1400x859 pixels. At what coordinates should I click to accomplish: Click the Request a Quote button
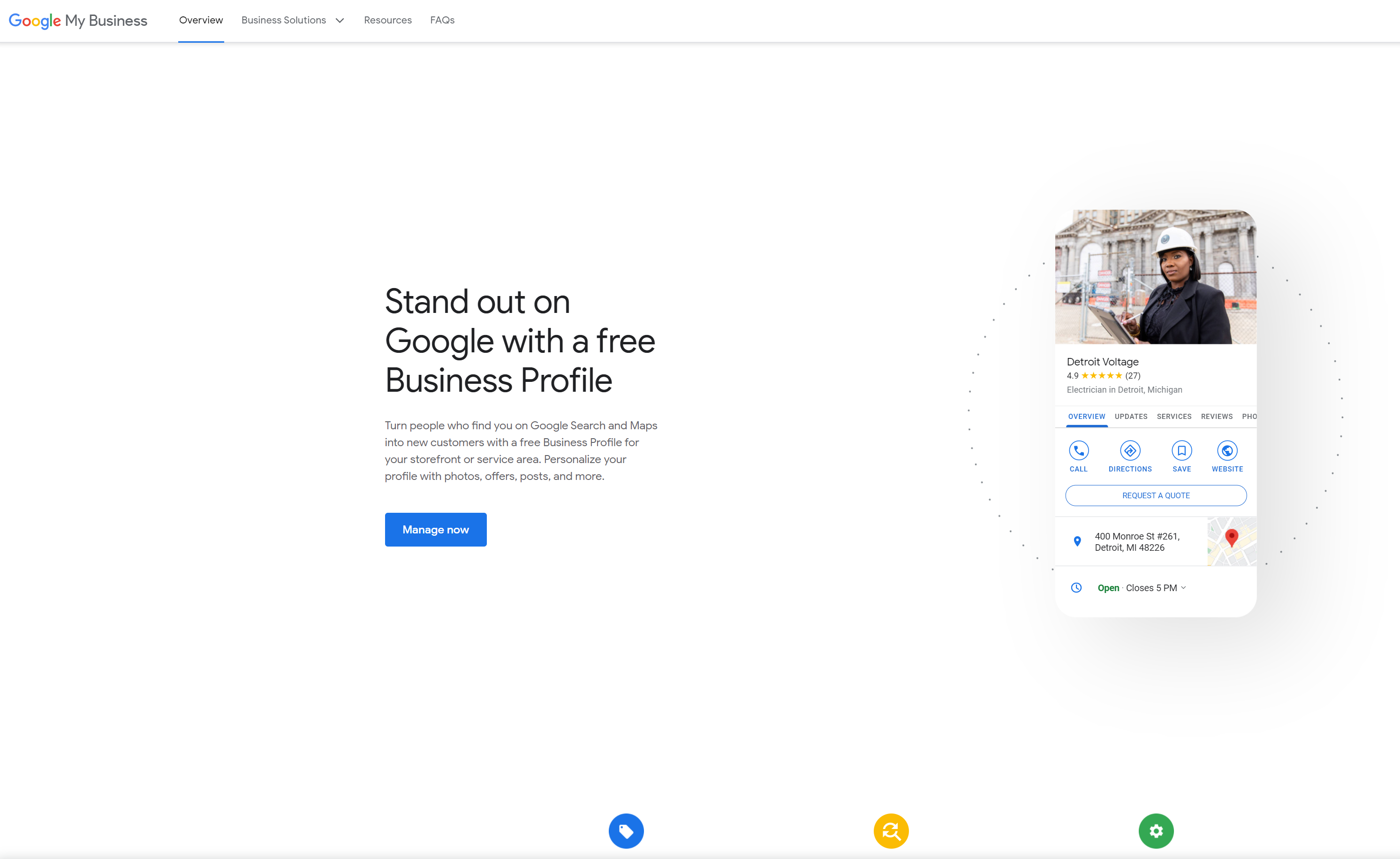[x=1156, y=495]
